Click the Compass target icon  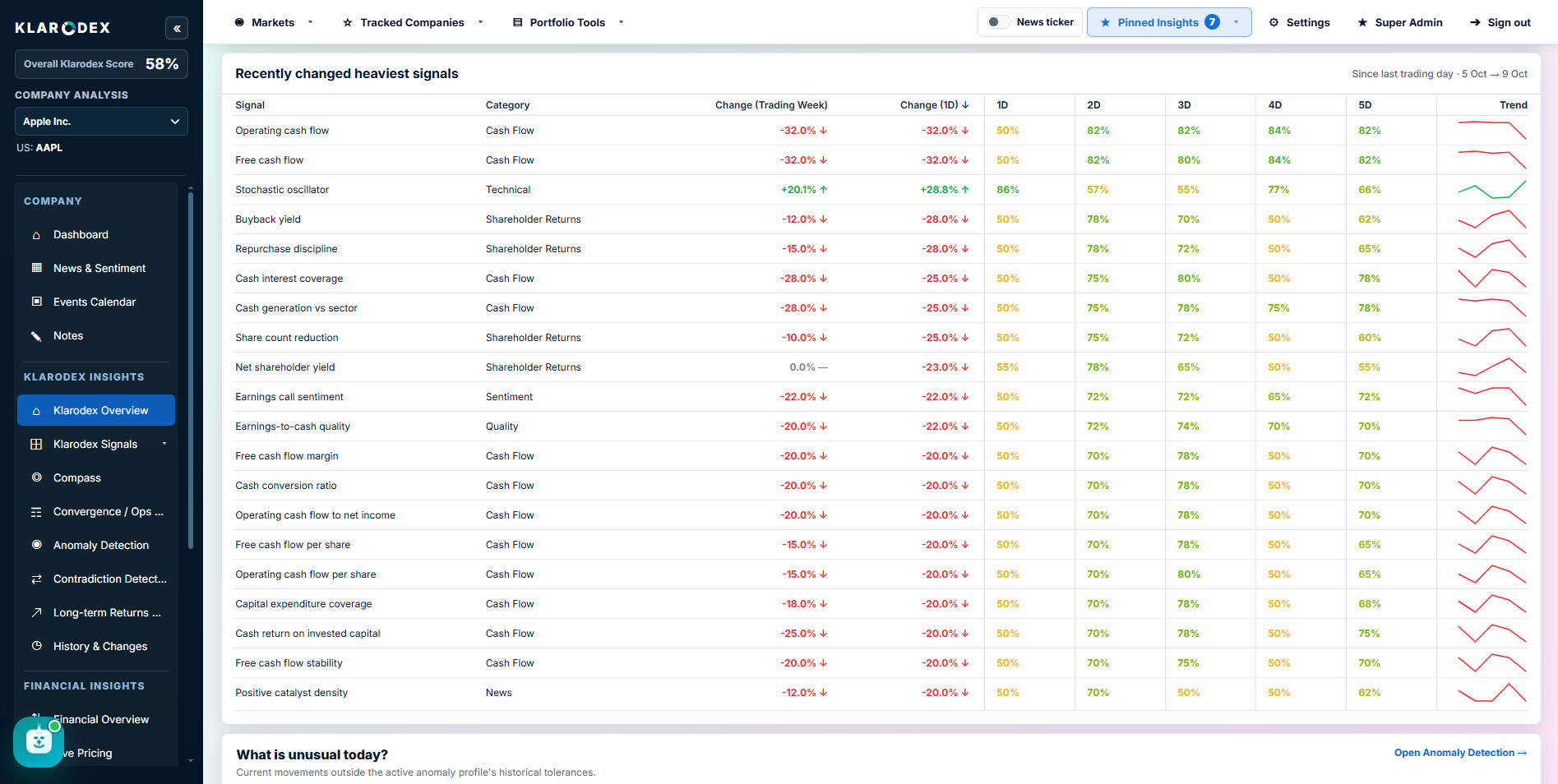[36, 477]
